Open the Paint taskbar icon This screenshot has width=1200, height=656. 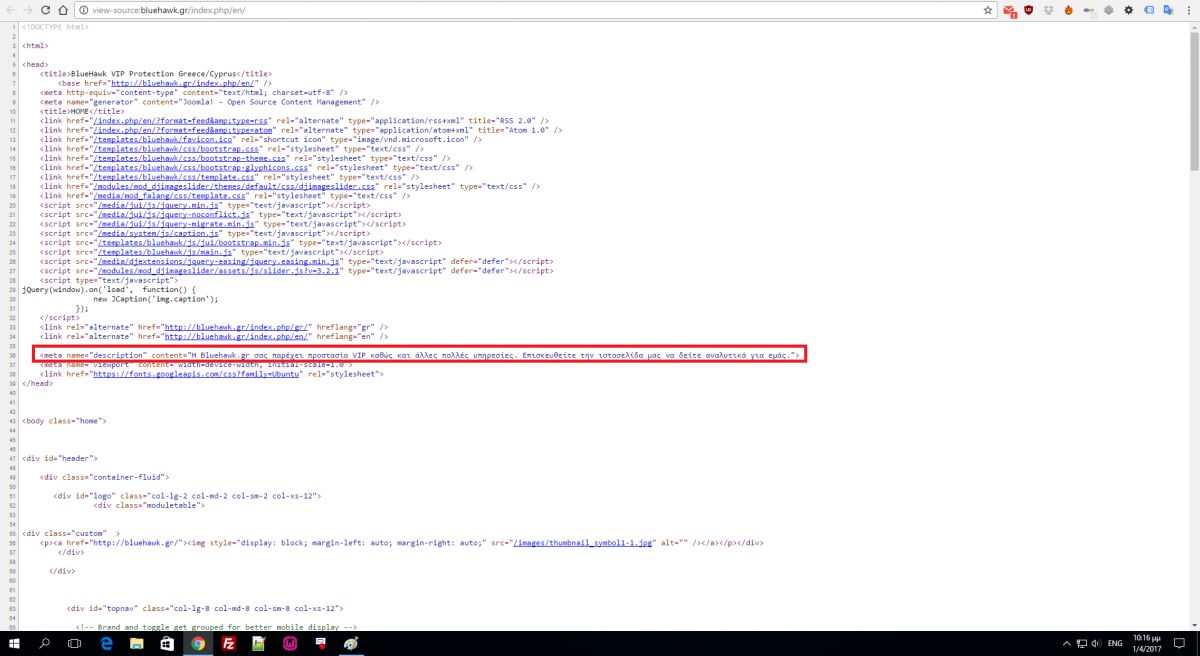click(x=351, y=644)
